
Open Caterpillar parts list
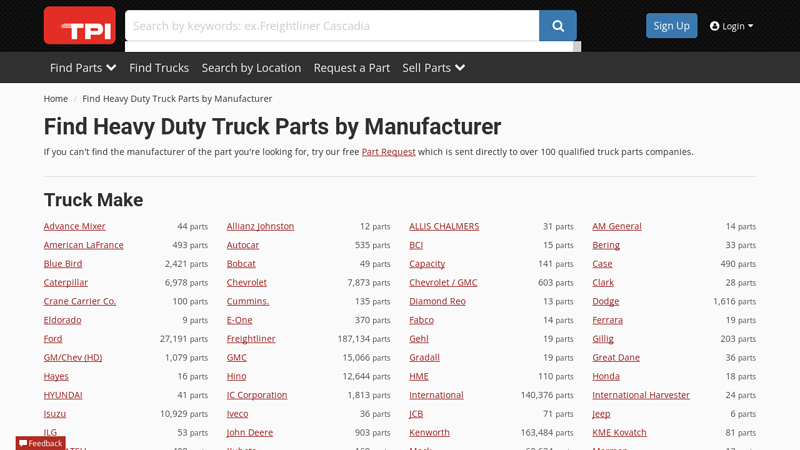(x=66, y=283)
